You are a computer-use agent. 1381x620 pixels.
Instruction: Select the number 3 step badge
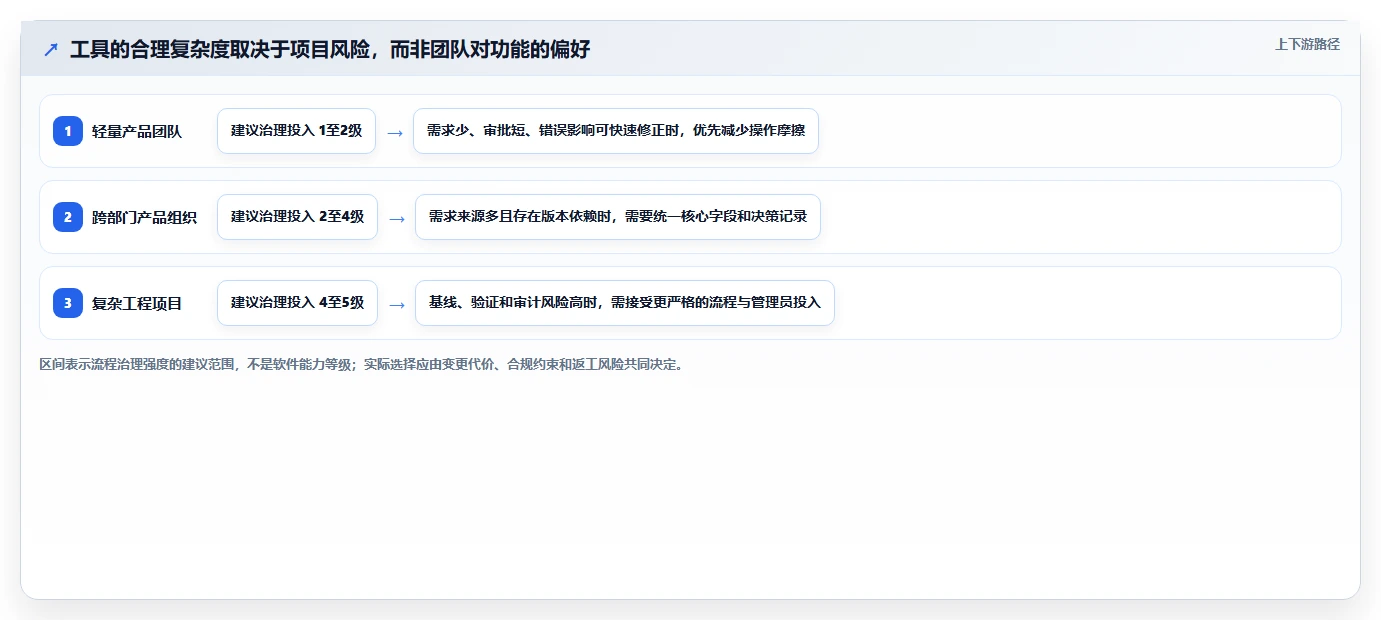(x=68, y=303)
